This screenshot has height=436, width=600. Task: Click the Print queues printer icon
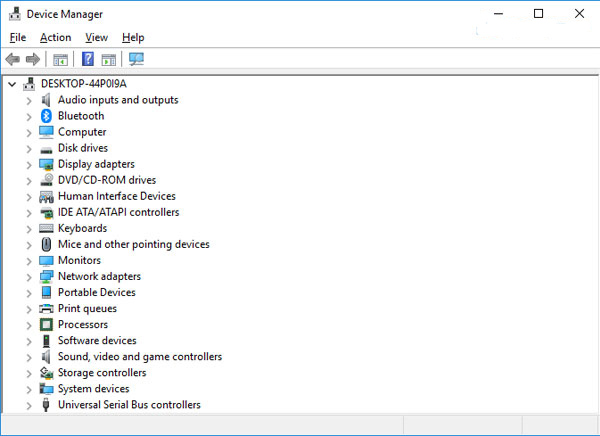point(46,309)
